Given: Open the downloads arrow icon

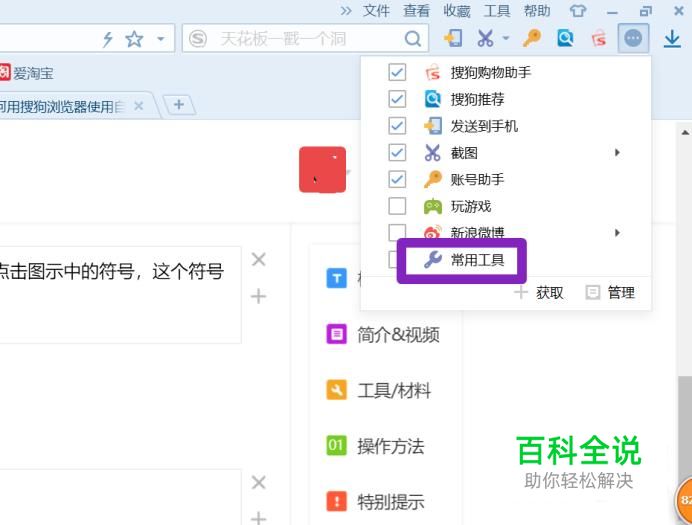Looking at the screenshot, I should (672, 38).
